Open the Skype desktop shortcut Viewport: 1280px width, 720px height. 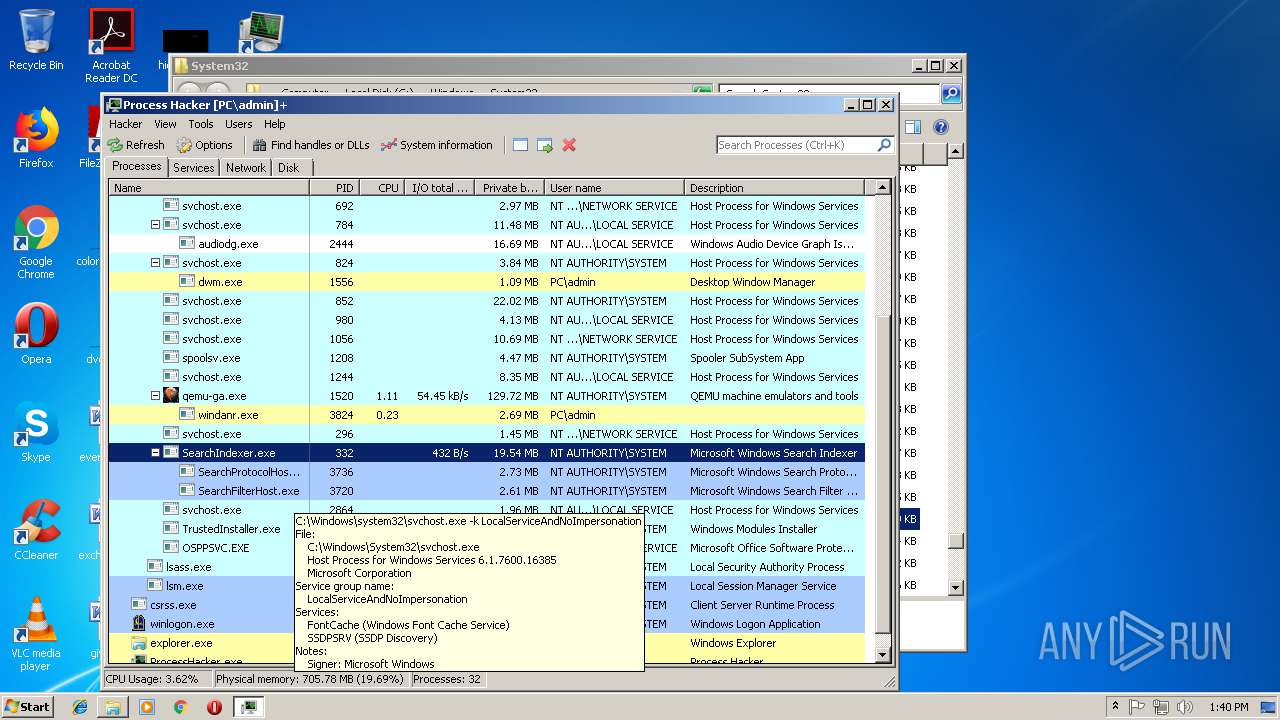click(36, 432)
